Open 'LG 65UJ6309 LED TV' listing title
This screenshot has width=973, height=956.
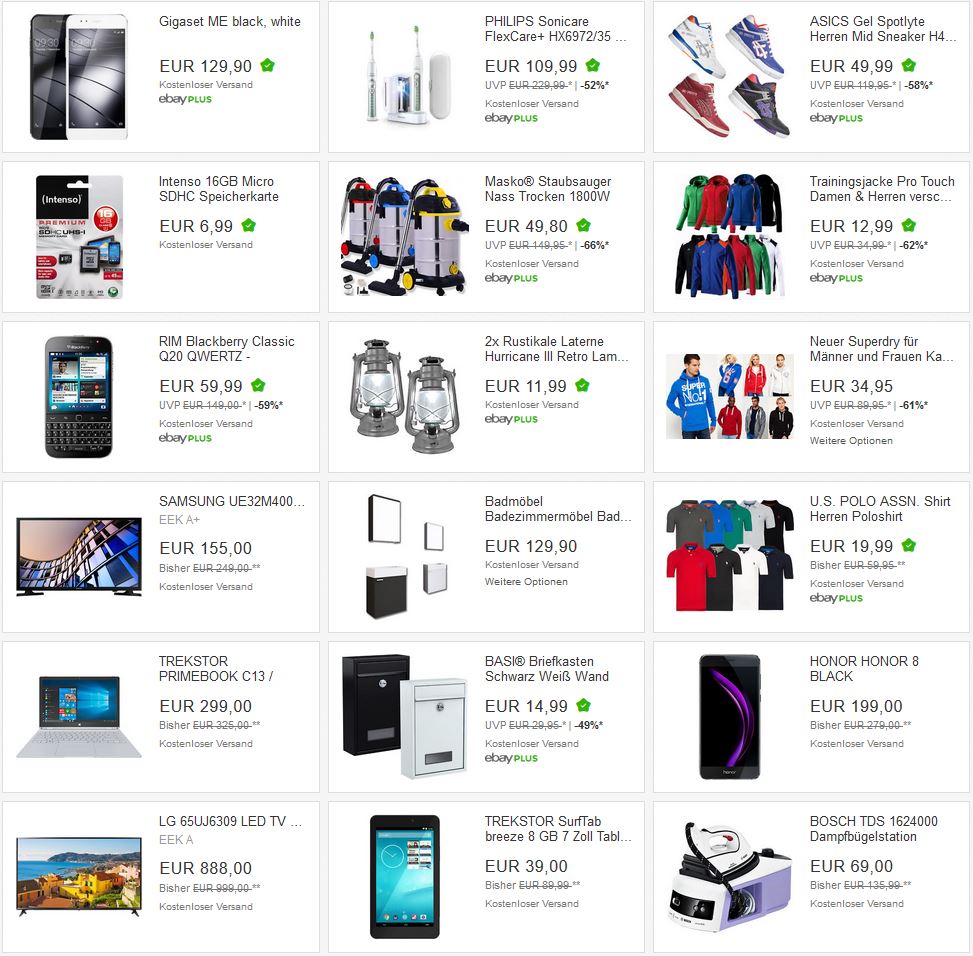click(x=230, y=821)
